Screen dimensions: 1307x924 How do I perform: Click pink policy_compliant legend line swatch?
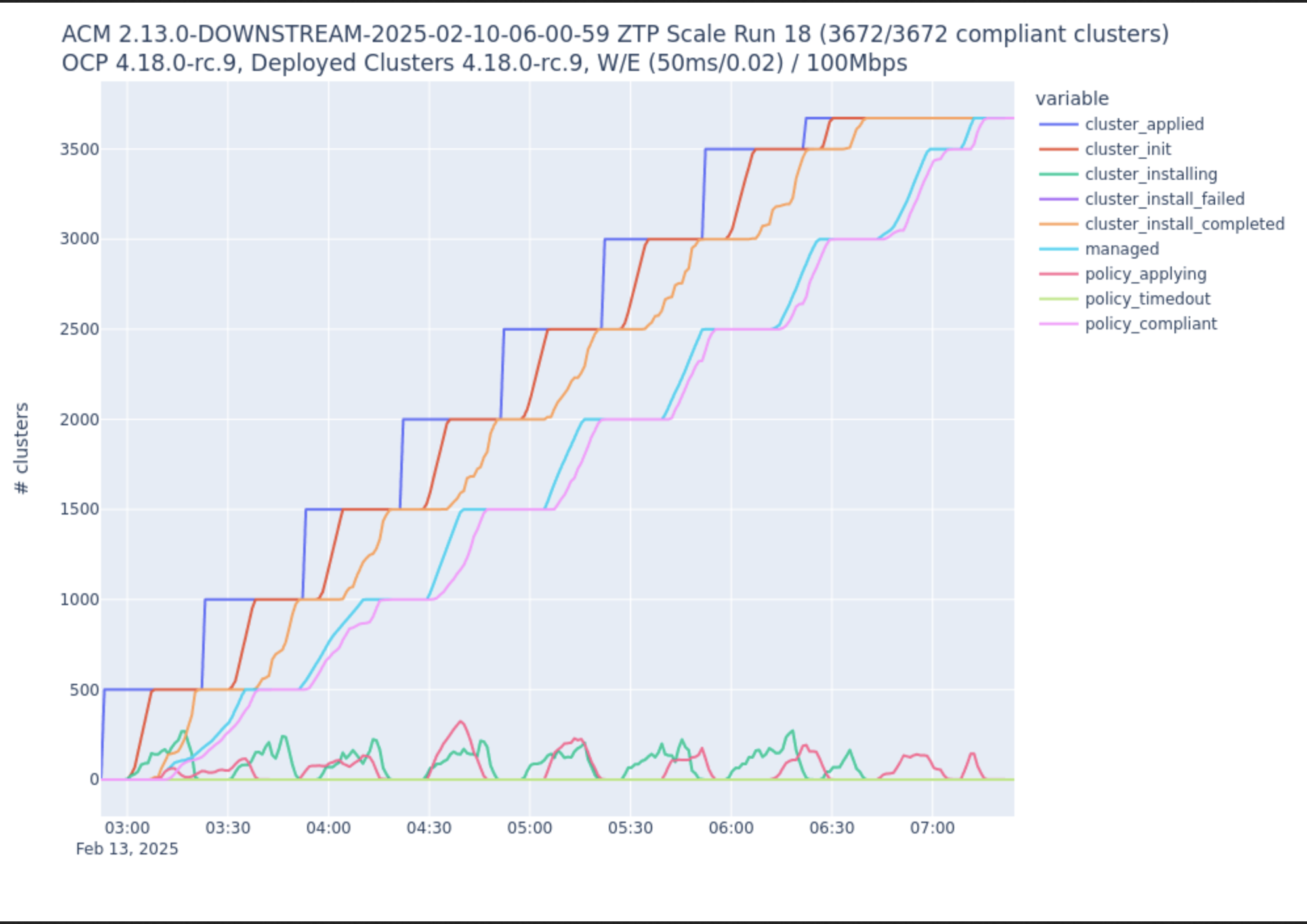coord(1058,324)
